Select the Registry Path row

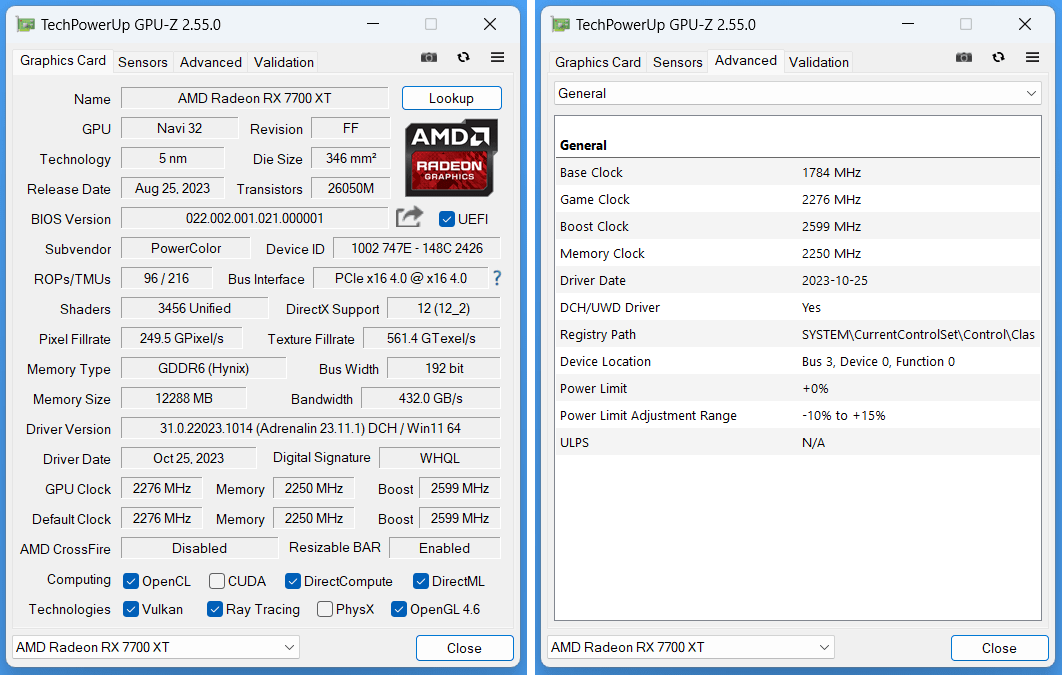click(797, 334)
